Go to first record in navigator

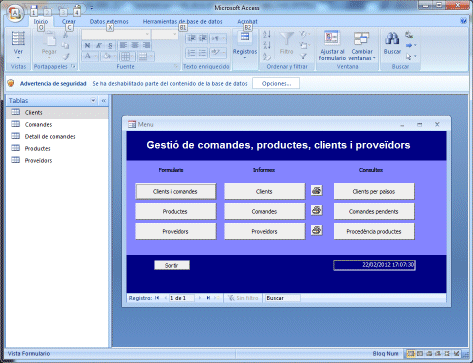pos(157,298)
